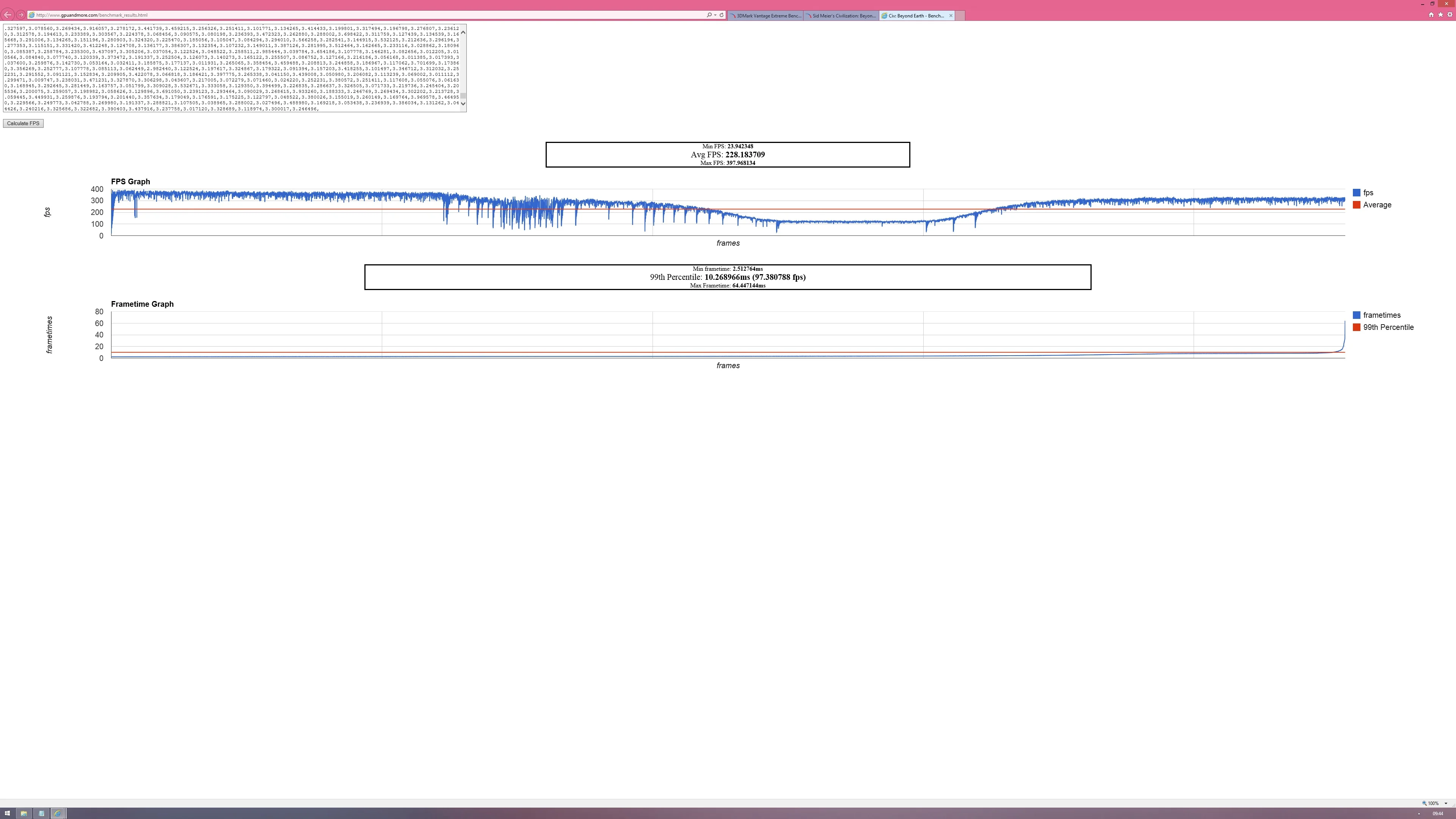Viewport: 1456px width, 819px height.
Task: Click the search magnifier in address bar
Action: click(709, 15)
